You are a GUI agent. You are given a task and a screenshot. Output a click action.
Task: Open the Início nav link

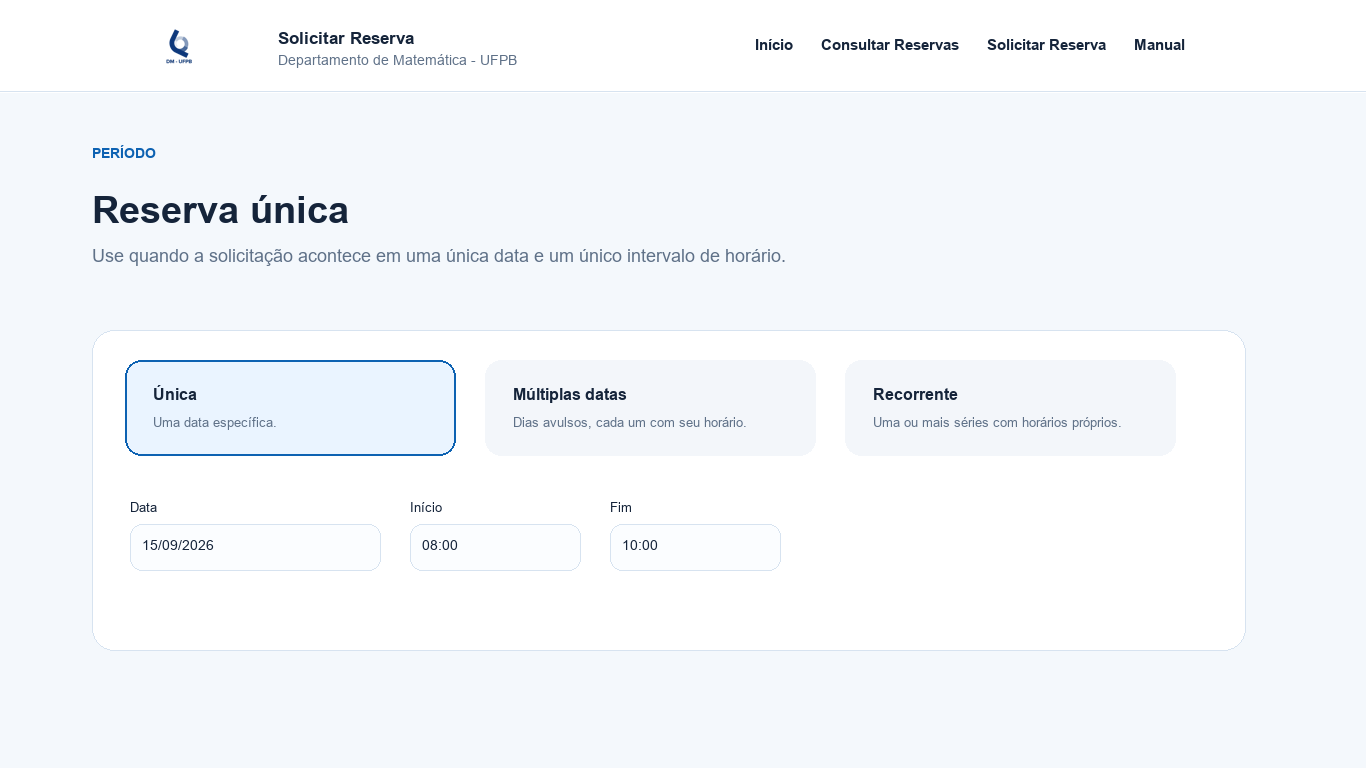774,45
